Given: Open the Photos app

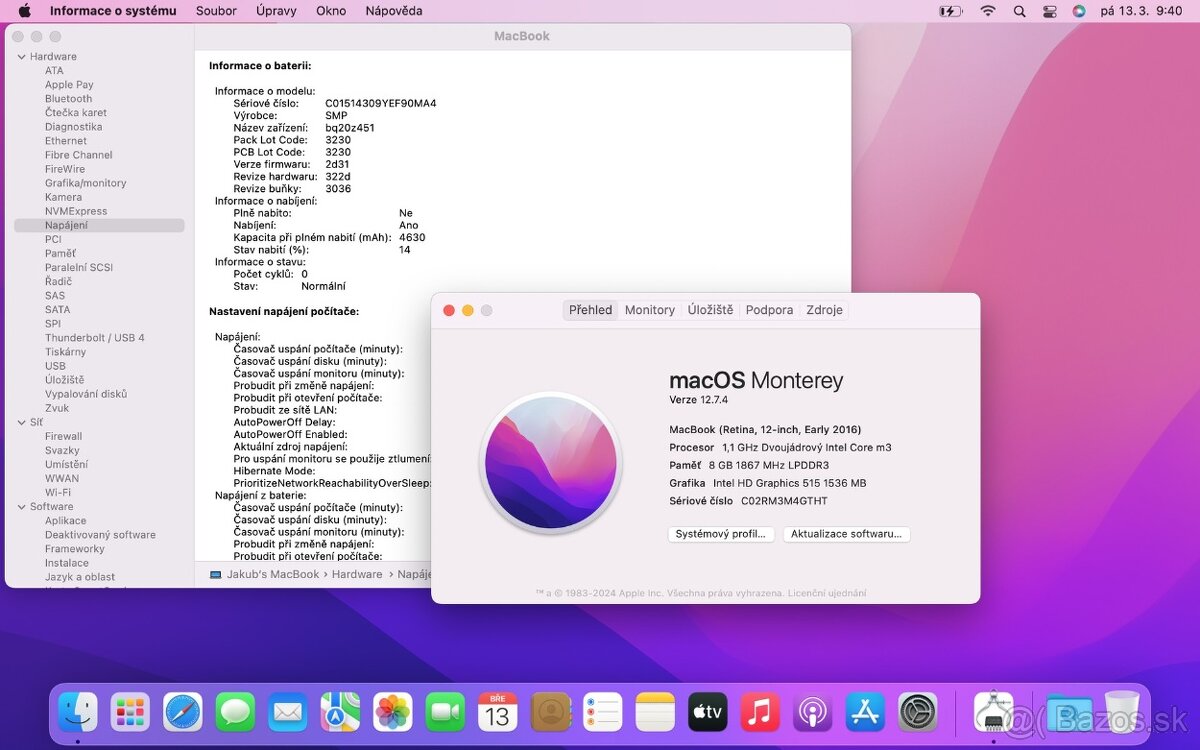Looking at the screenshot, I should [392, 712].
